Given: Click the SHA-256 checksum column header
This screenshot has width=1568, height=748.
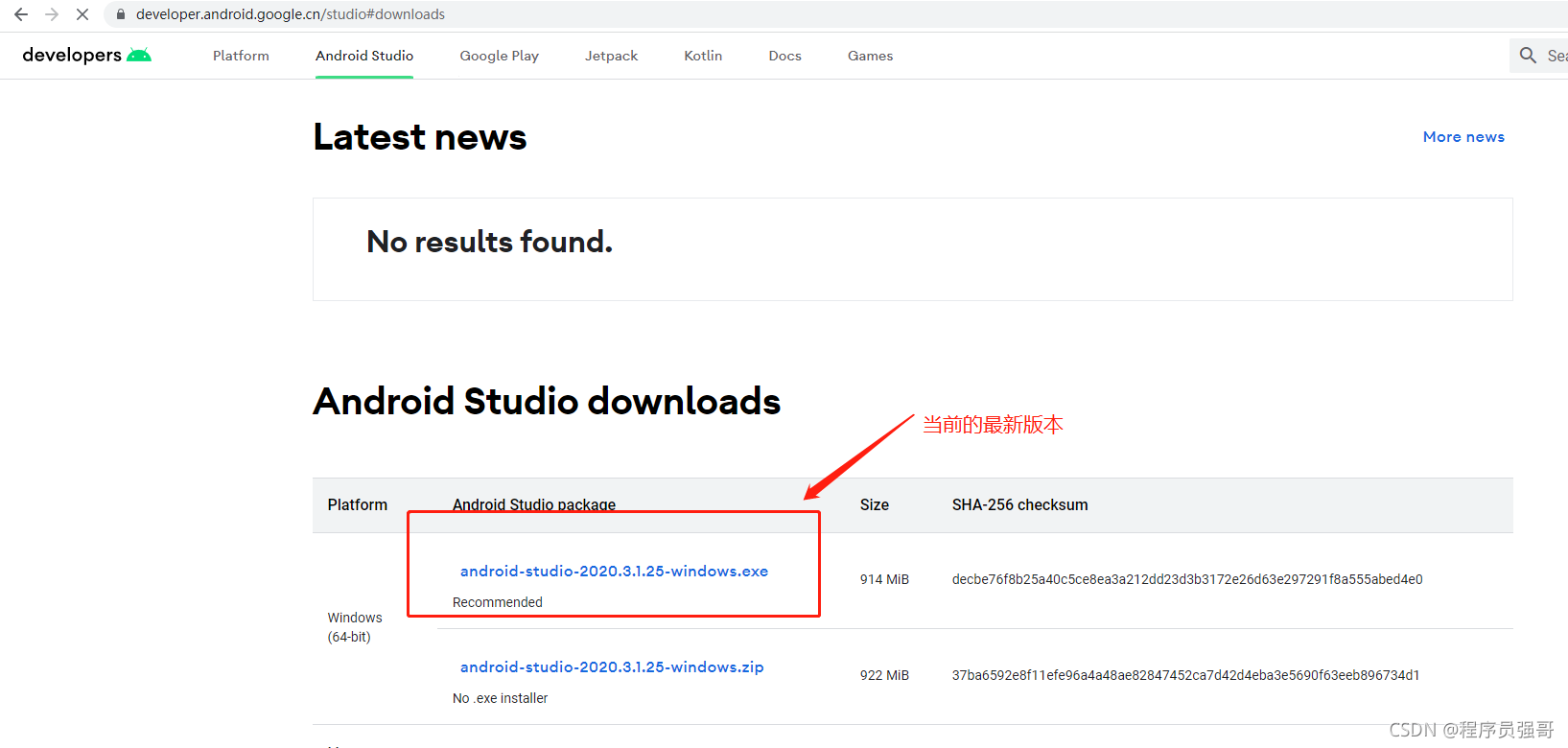Looking at the screenshot, I should pos(1019,504).
